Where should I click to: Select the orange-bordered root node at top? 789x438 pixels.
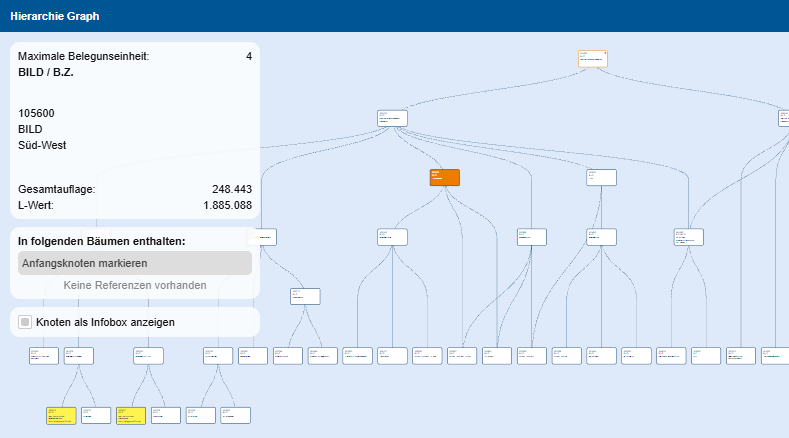click(592, 59)
